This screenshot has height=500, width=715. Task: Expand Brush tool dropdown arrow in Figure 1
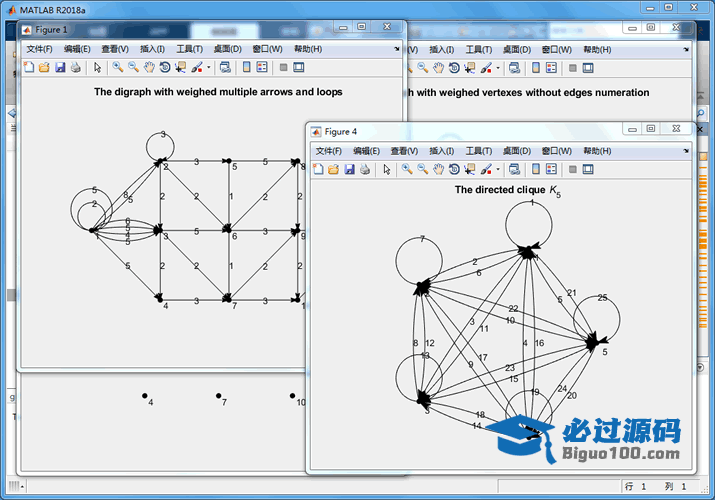click(x=208, y=68)
